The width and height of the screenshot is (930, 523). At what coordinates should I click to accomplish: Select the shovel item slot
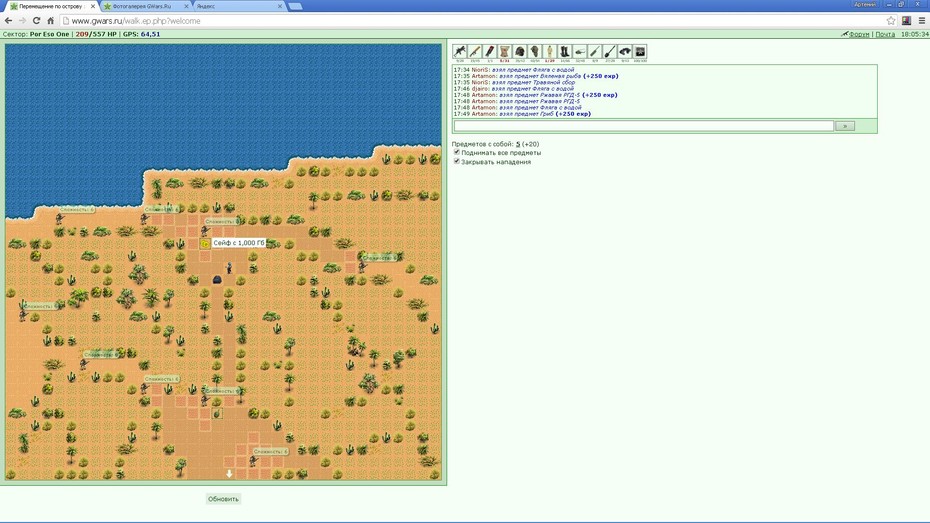(x=610, y=52)
